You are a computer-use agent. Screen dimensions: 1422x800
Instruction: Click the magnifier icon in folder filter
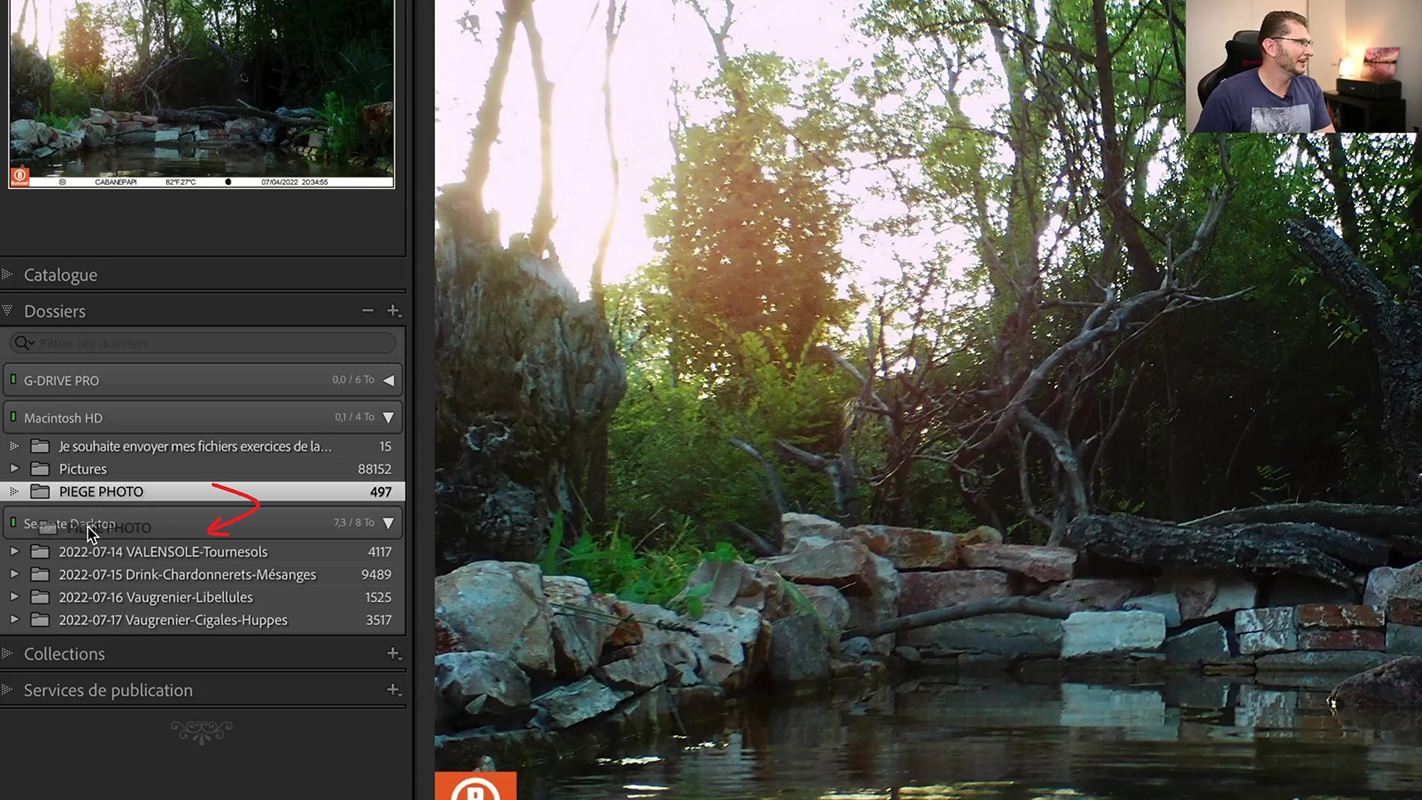(23, 343)
